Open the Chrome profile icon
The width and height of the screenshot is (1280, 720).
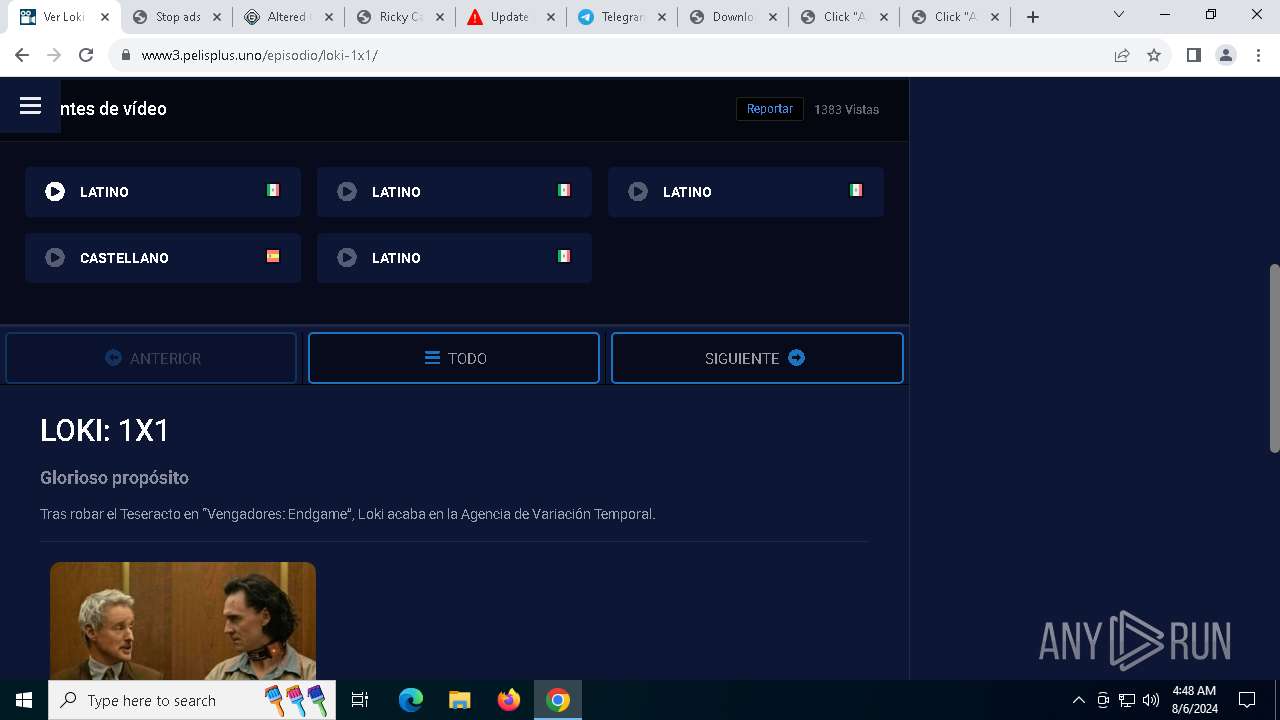[1226, 55]
